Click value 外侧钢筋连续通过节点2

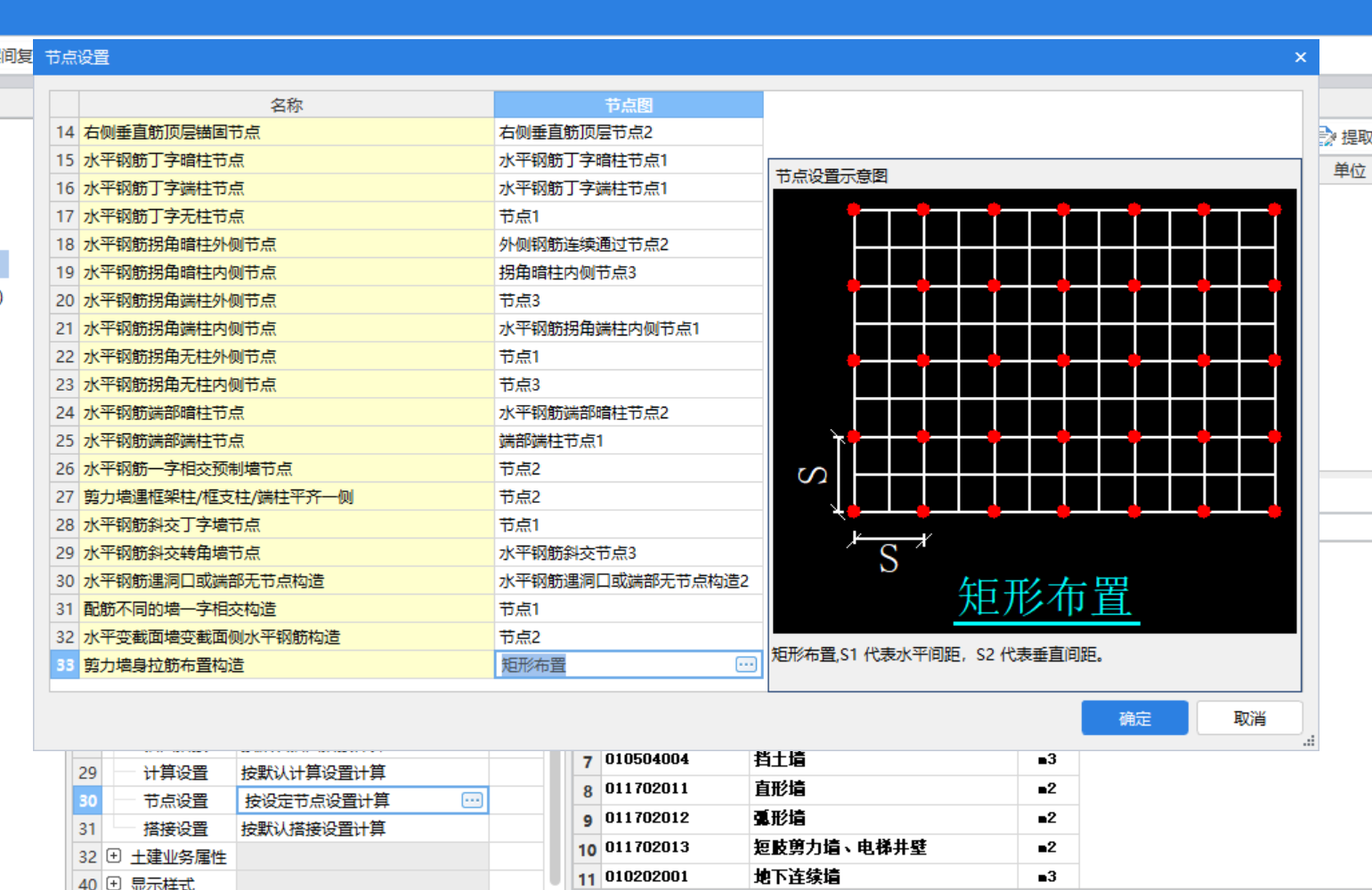(583, 244)
